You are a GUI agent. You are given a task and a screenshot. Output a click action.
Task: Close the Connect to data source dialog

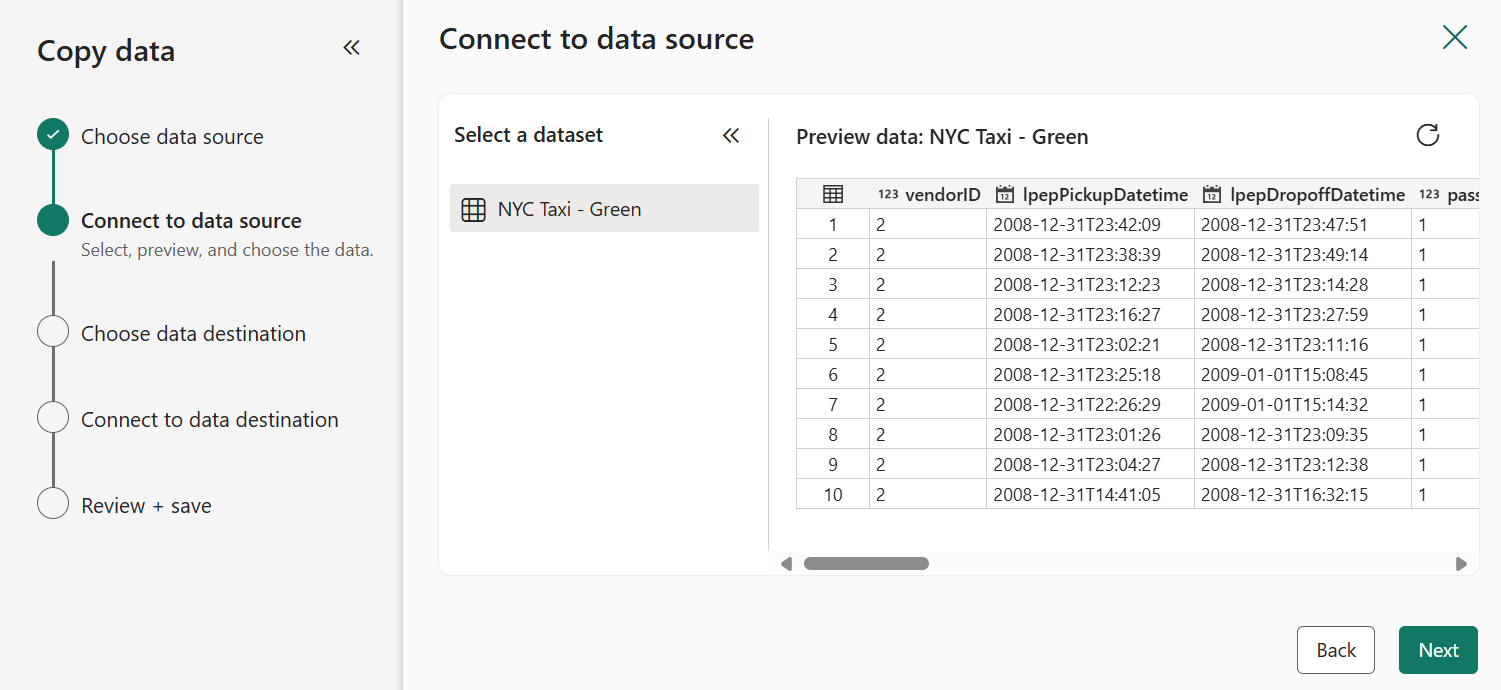point(1455,37)
